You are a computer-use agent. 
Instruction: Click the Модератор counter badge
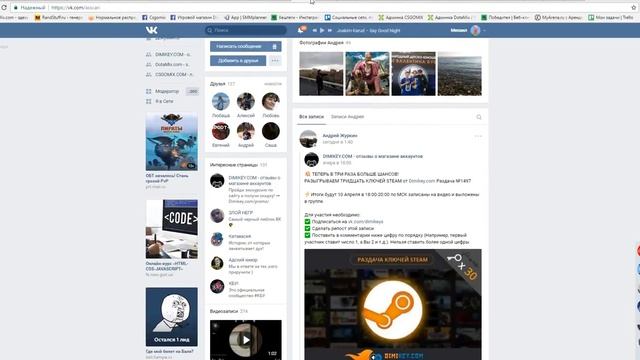pos(193,91)
